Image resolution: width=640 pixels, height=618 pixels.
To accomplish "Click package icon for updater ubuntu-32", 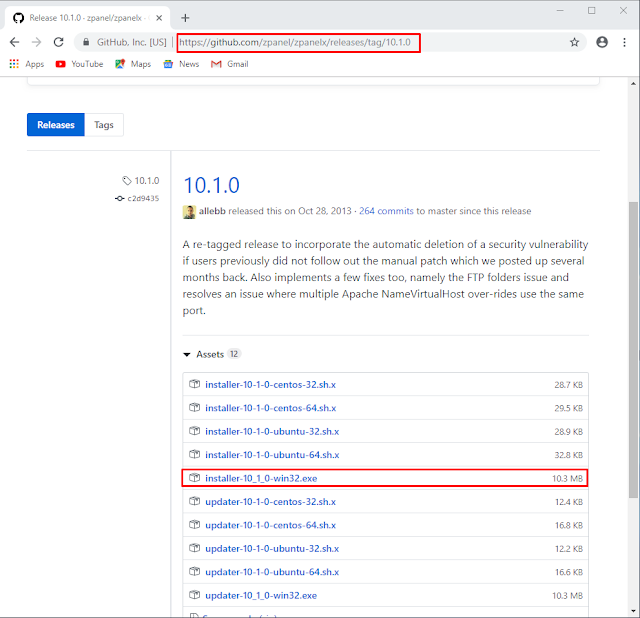I will 195,548.
